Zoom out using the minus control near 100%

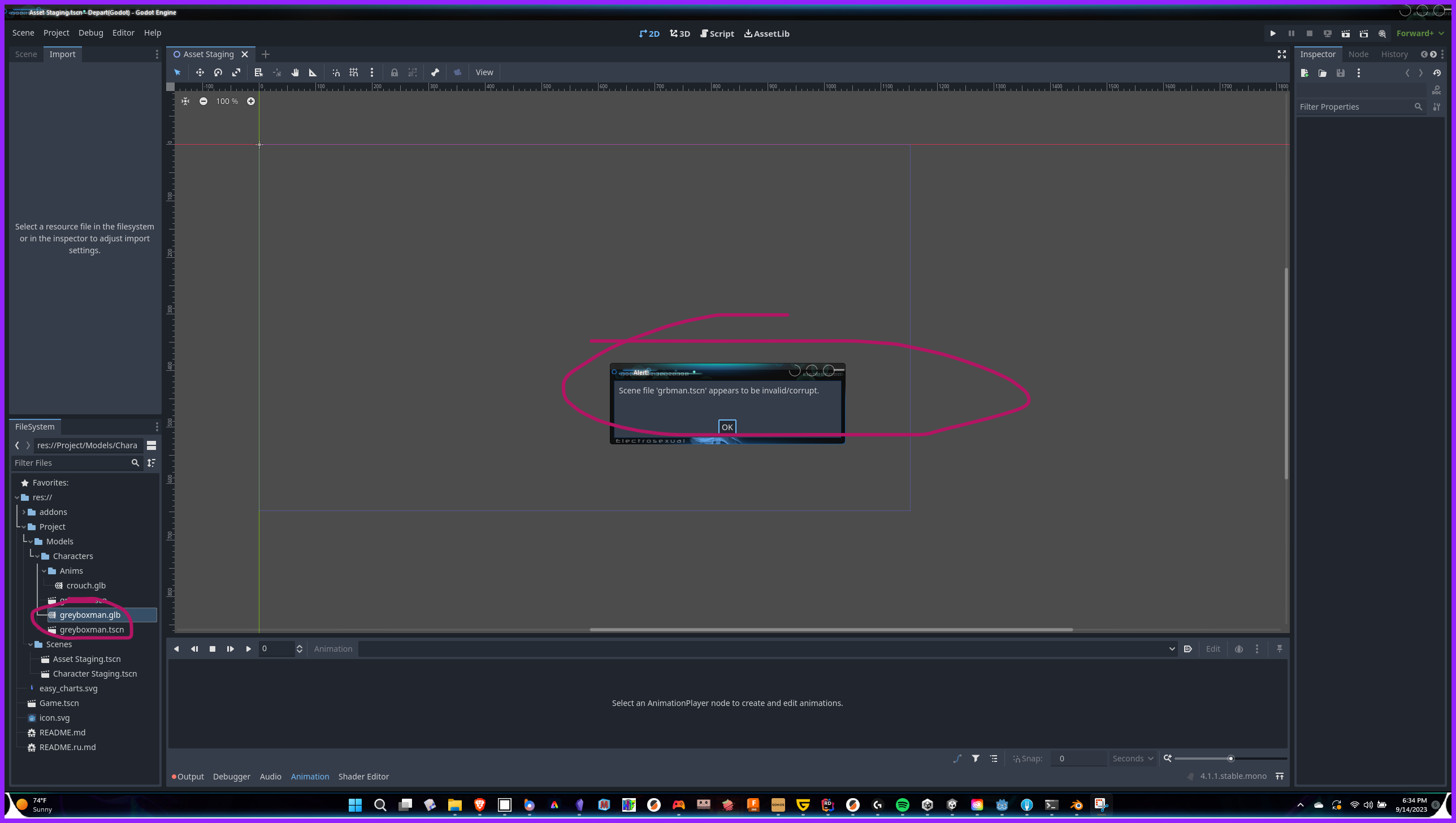coord(203,101)
